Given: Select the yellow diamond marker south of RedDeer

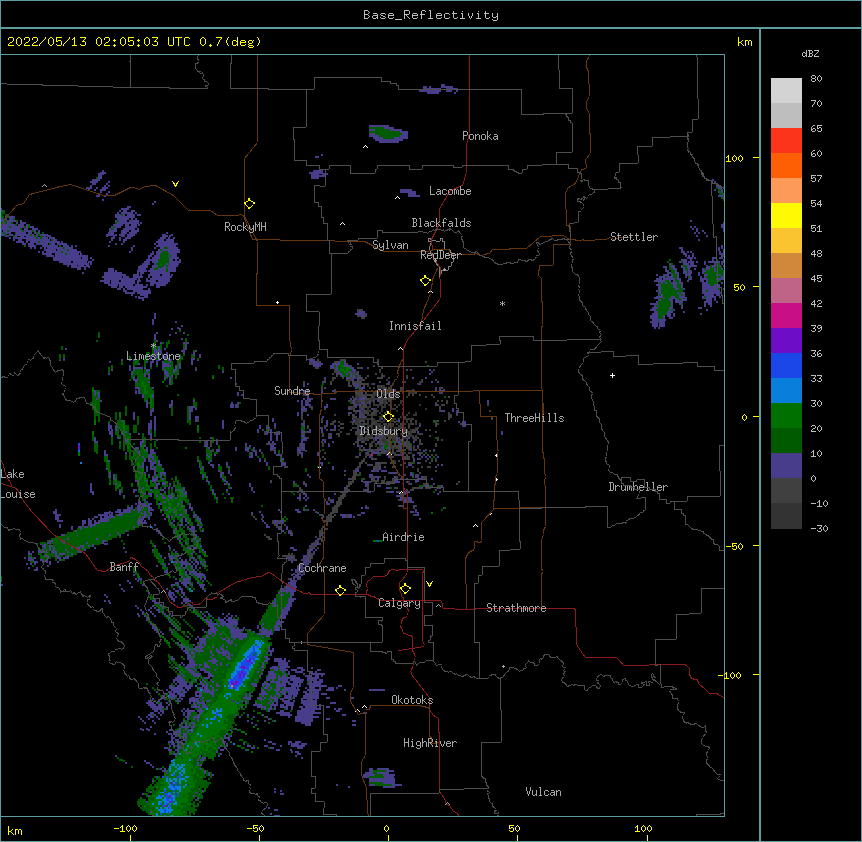Looking at the screenshot, I should tap(425, 281).
